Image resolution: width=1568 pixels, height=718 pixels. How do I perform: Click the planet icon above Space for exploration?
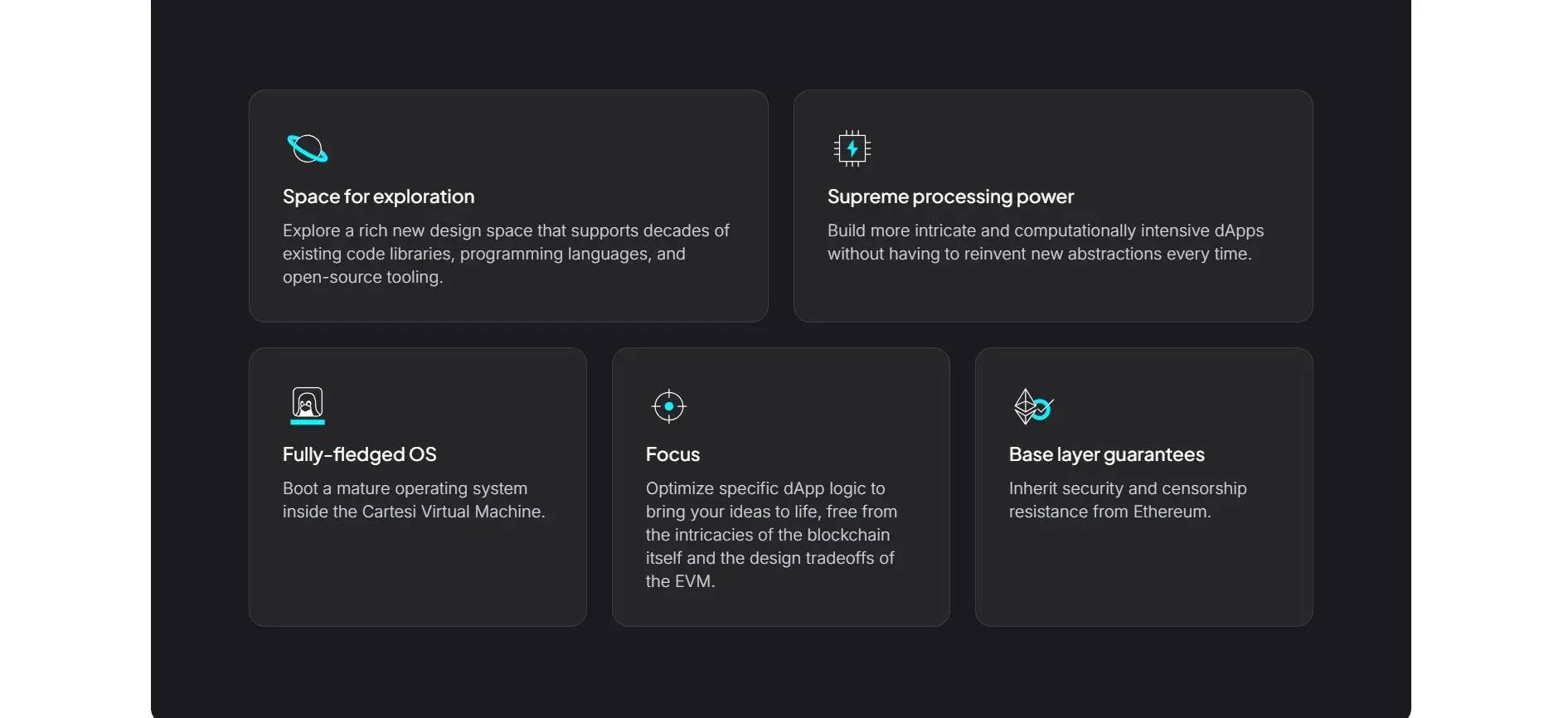click(307, 149)
